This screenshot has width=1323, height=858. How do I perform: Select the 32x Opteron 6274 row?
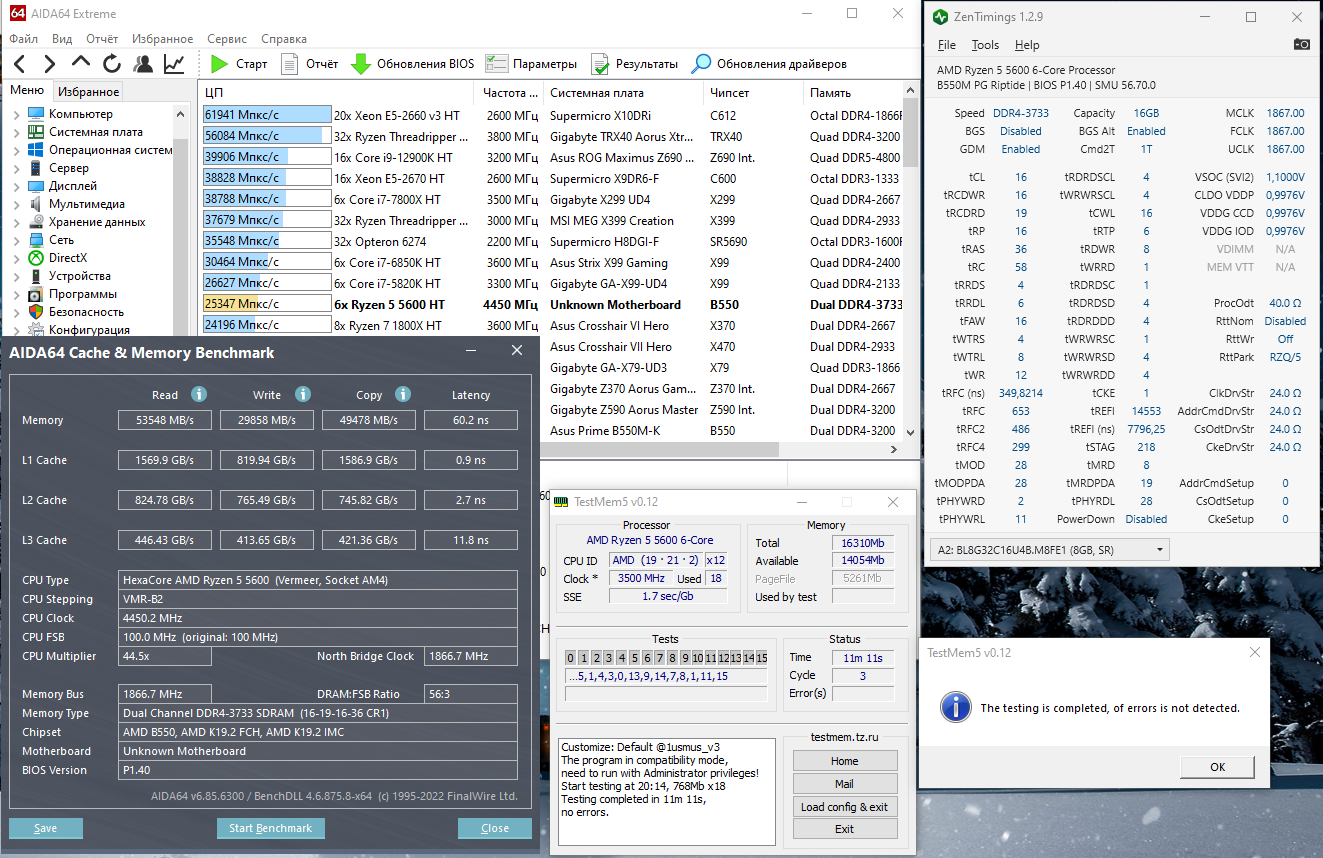552,241
